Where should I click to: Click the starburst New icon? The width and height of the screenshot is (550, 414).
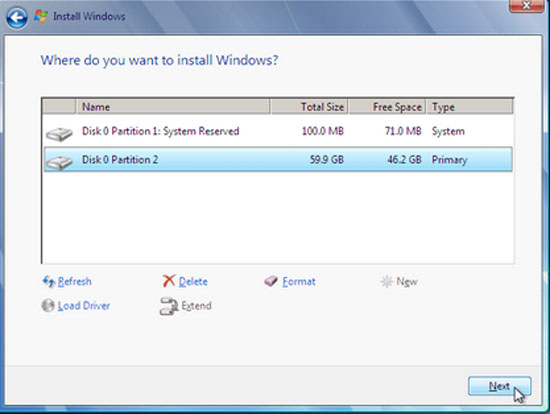coord(387,281)
